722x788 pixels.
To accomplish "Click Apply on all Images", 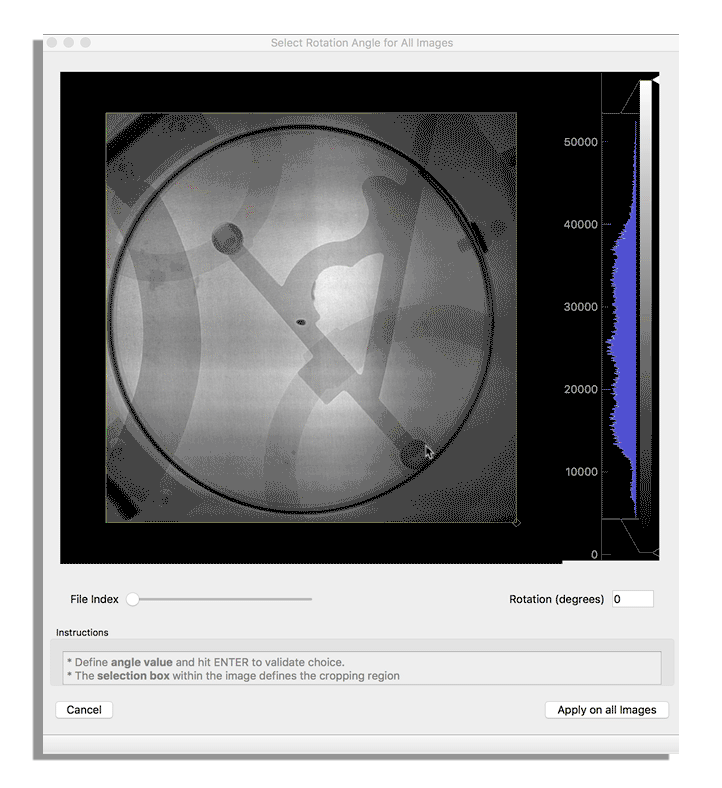I will point(606,710).
